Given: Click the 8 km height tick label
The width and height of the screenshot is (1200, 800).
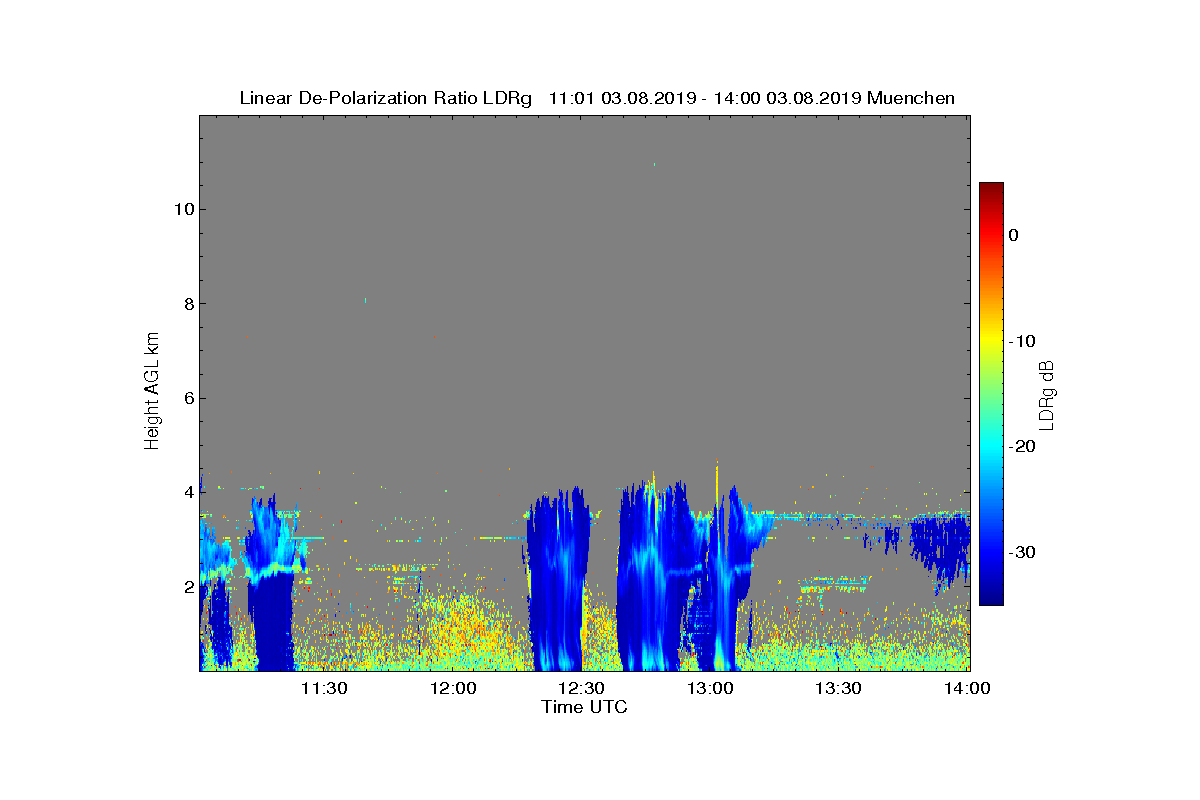Looking at the screenshot, I should [186, 304].
